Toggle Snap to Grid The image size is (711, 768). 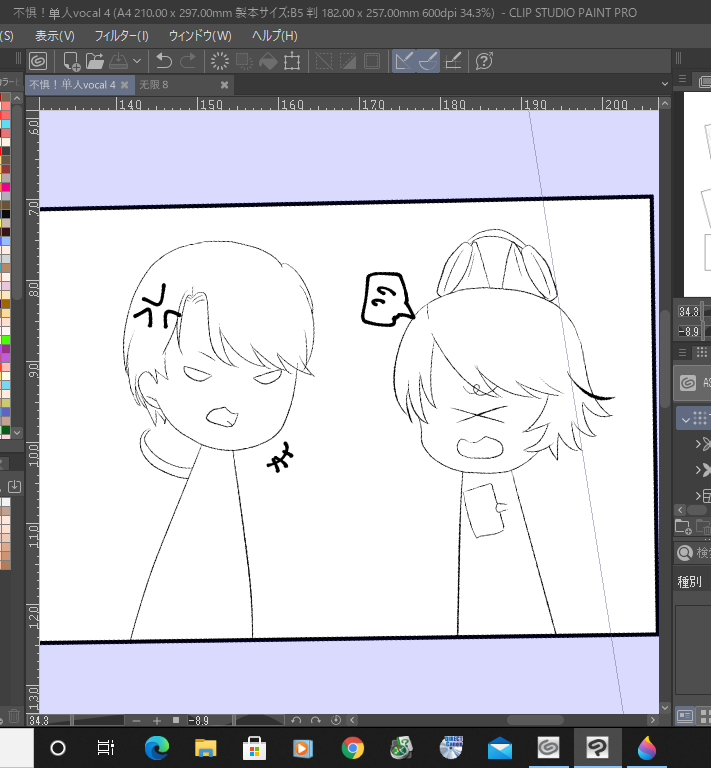coord(452,61)
